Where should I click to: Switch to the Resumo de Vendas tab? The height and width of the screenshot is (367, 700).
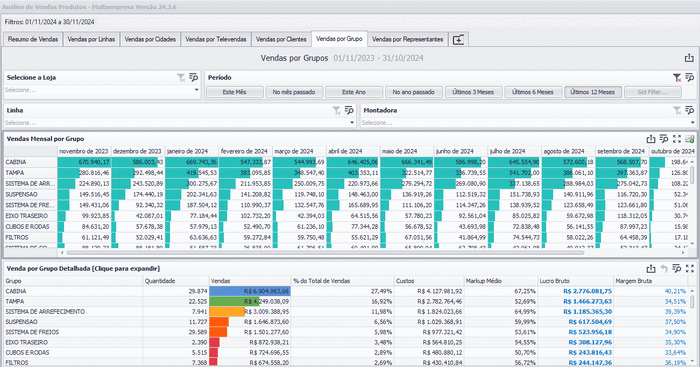coord(33,39)
